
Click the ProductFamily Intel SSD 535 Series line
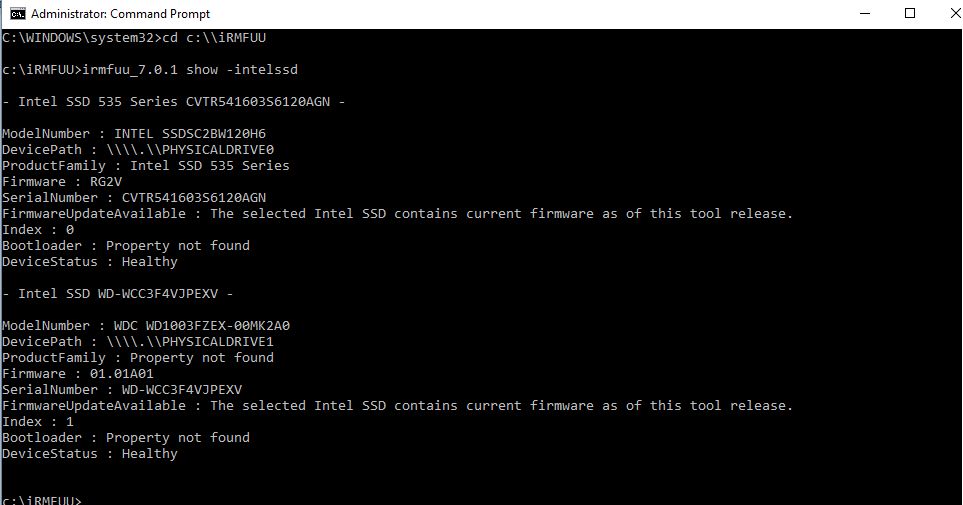click(x=146, y=165)
